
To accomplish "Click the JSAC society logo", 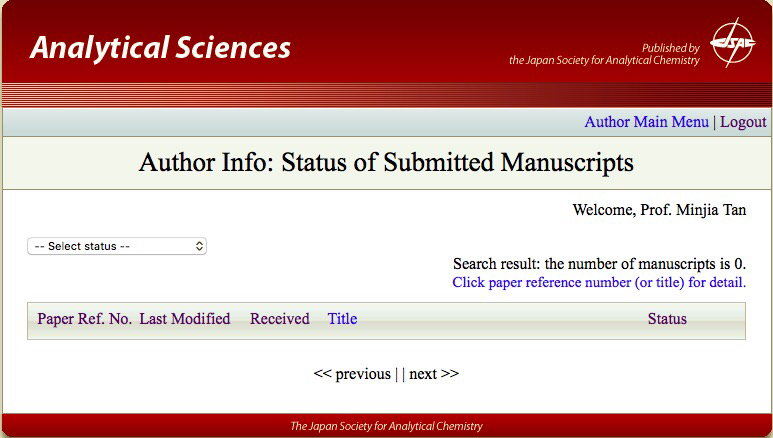I will [x=733, y=43].
